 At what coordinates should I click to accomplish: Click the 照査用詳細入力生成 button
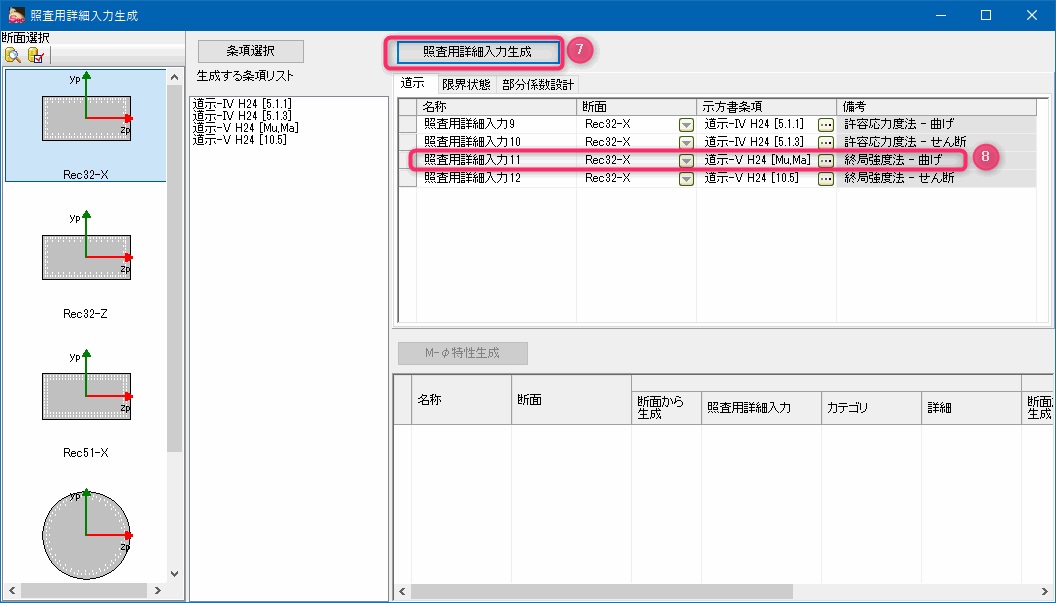[477, 52]
